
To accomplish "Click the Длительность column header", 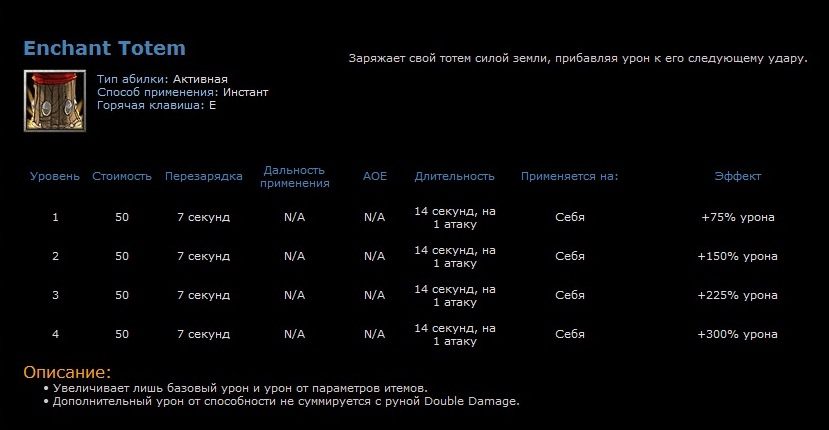I will (455, 177).
